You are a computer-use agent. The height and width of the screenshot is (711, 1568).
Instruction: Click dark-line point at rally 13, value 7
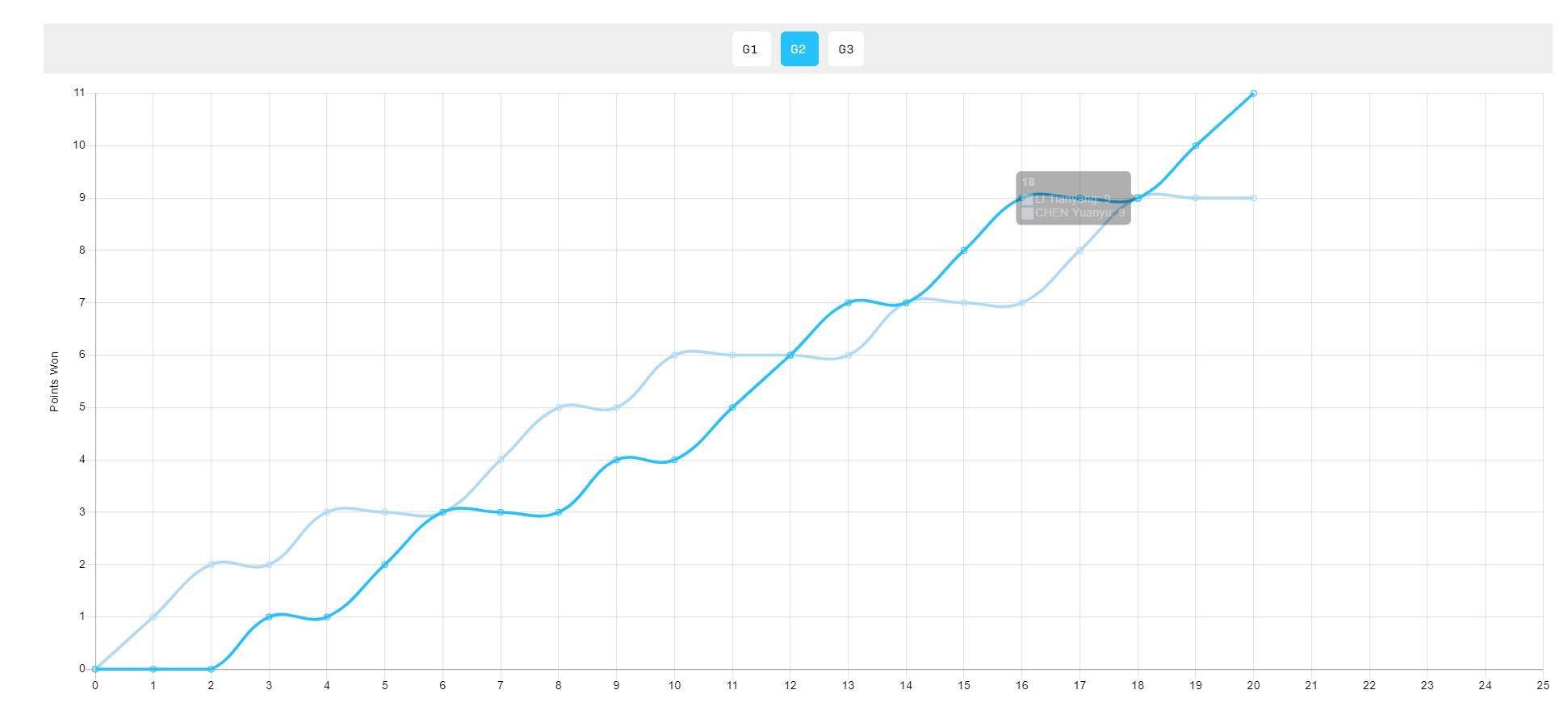[x=848, y=303]
